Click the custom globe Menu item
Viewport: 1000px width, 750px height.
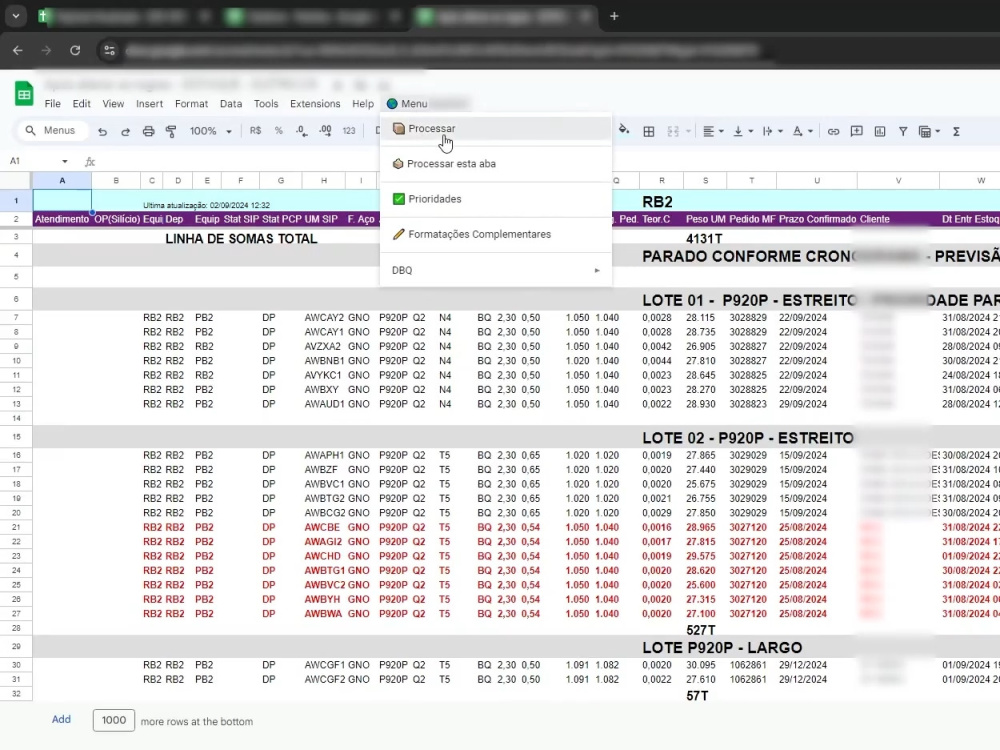coord(407,103)
